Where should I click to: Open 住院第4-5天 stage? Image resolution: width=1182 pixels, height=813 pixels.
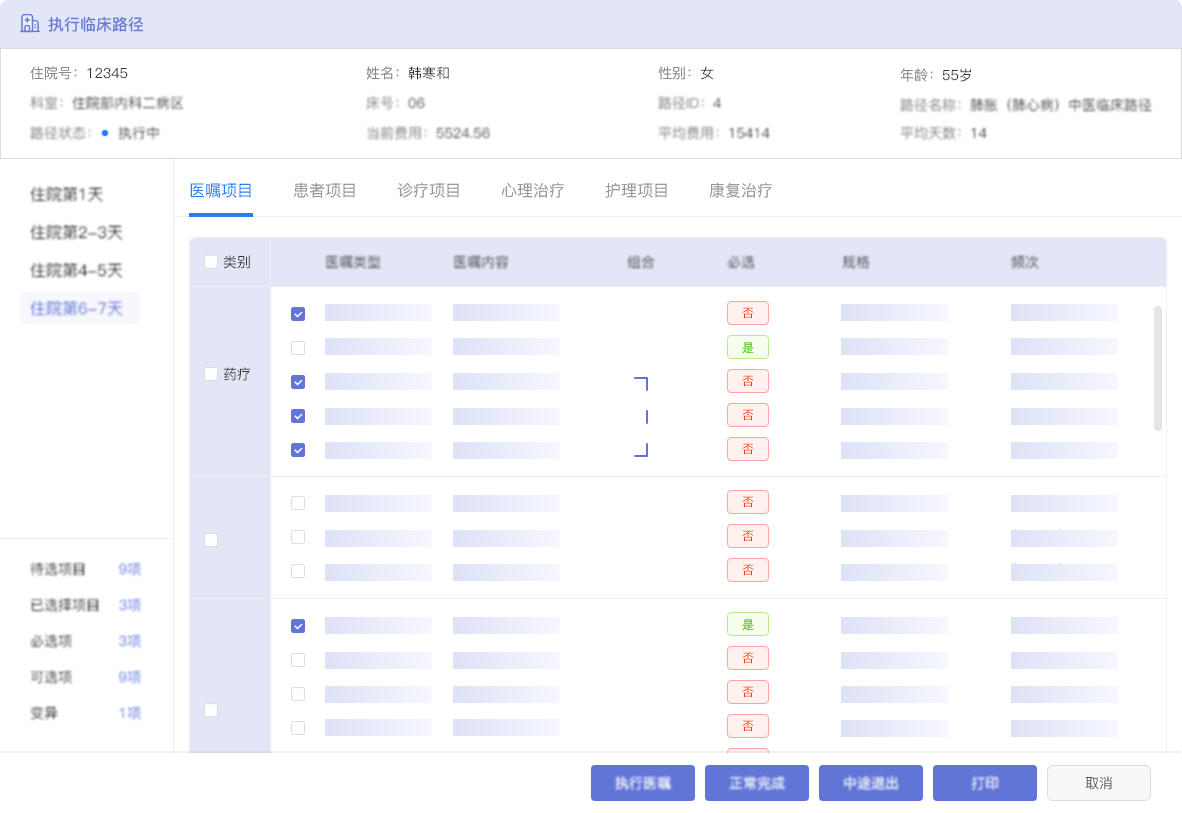77,270
